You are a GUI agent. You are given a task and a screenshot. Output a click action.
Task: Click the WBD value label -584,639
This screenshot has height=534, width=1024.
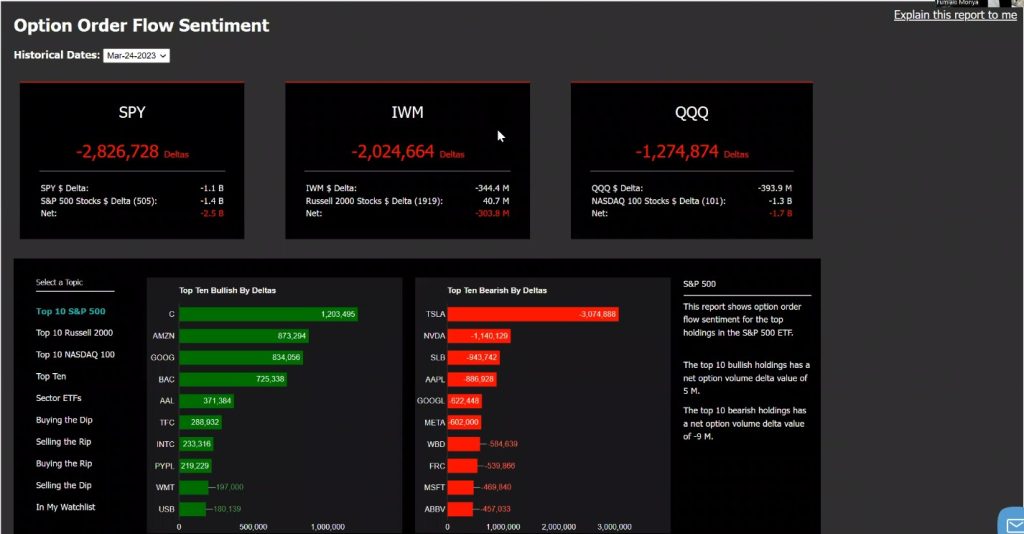[503, 444]
